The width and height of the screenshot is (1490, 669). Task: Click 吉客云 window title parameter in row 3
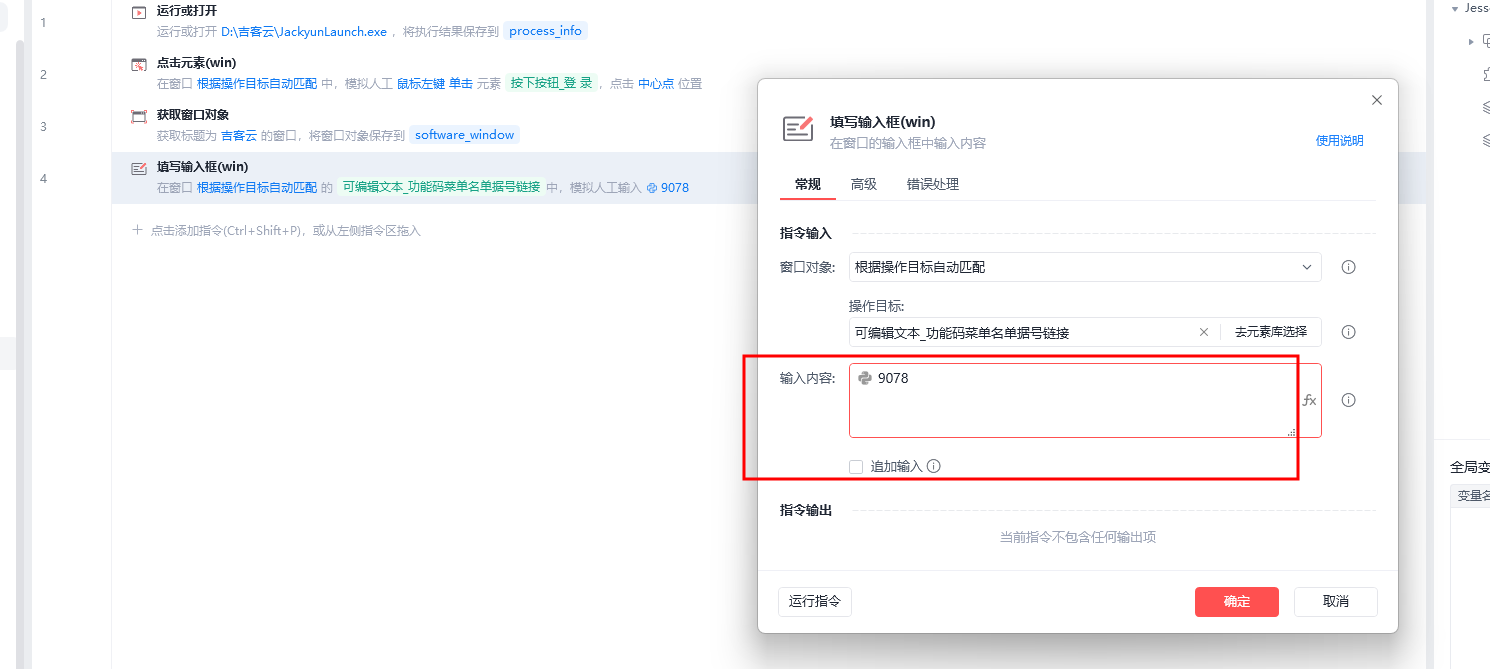239,135
